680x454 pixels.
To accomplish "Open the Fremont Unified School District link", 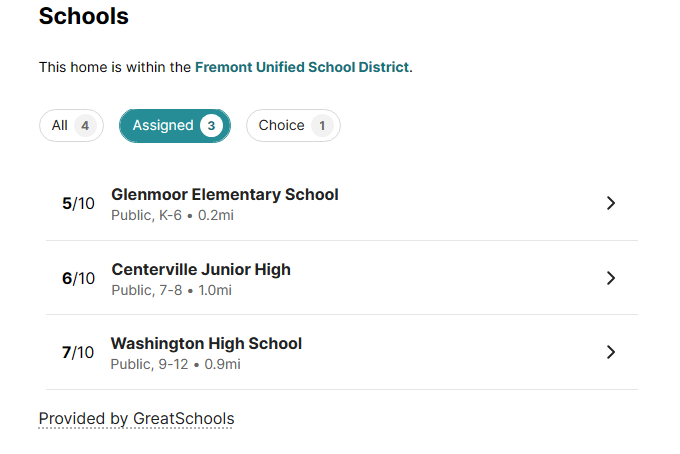I will click(301, 67).
